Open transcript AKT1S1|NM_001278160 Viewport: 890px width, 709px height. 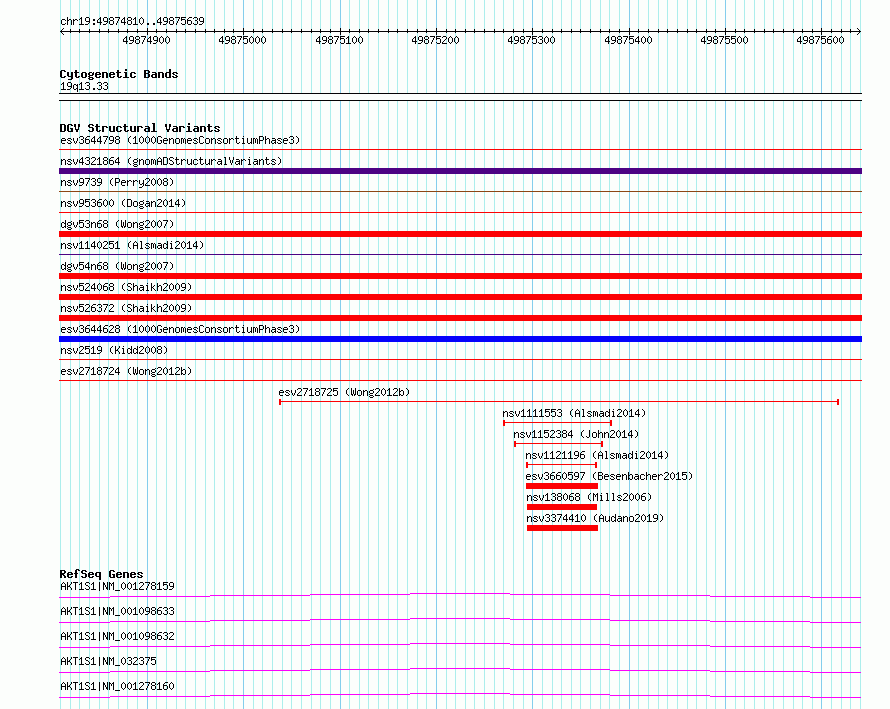(x=117, y=686)
